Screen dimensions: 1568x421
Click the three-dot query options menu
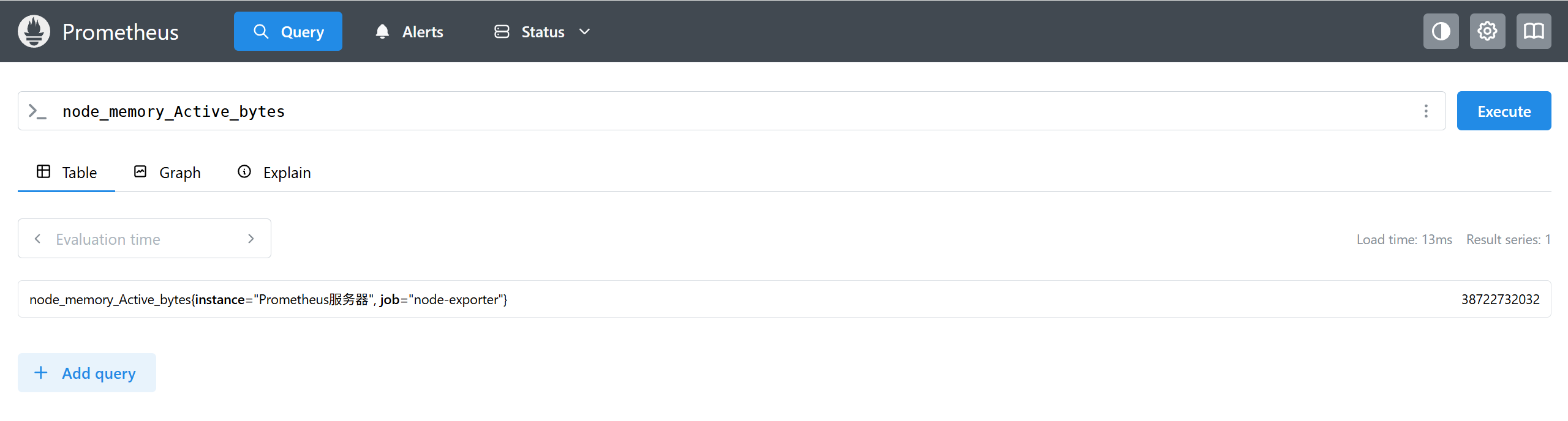coord(1426,111)
